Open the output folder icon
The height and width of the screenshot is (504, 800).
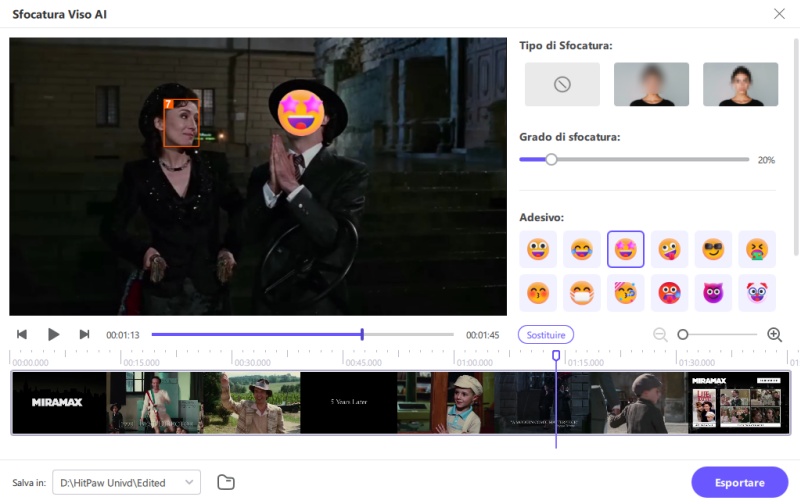226,483
